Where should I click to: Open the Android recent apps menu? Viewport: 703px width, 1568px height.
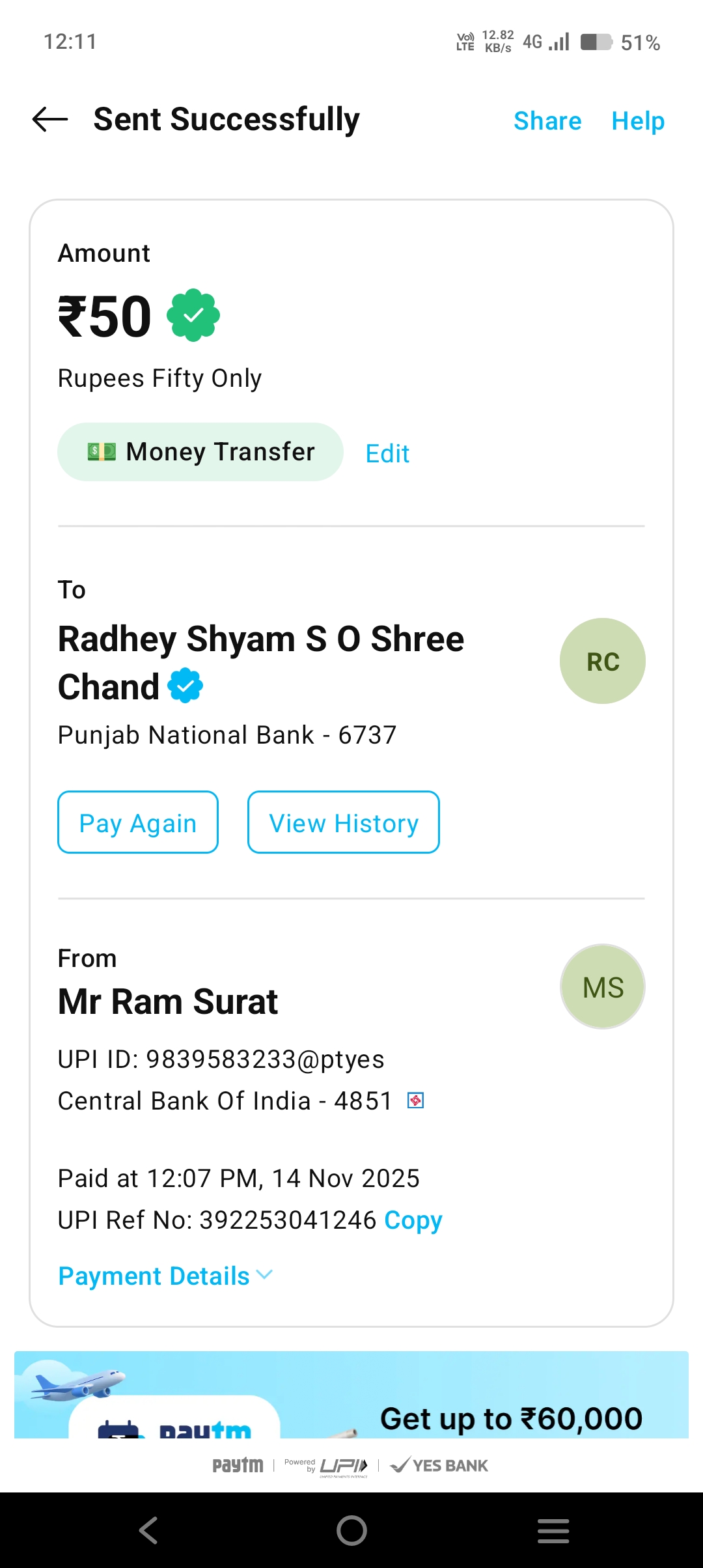pos(553,1530)
